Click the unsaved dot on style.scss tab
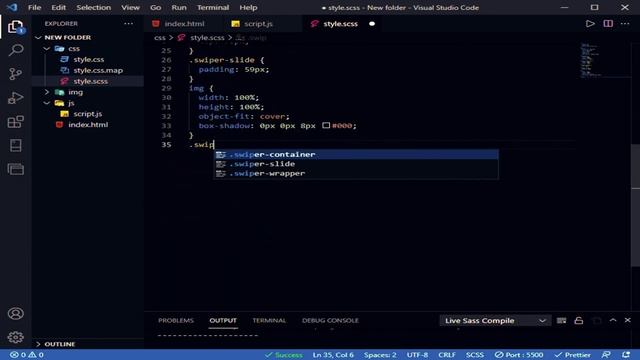The width and height of the screenshot is (640, 360). [372, 24]
